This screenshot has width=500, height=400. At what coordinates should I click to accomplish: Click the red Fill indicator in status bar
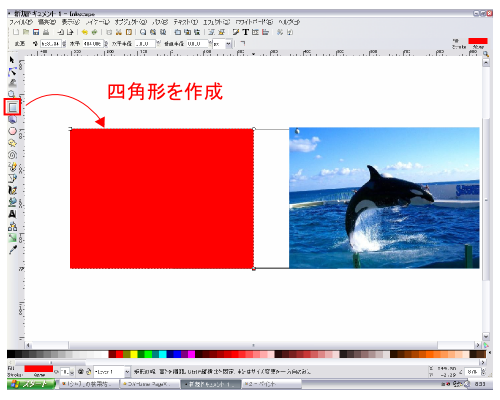pos(39,369)
